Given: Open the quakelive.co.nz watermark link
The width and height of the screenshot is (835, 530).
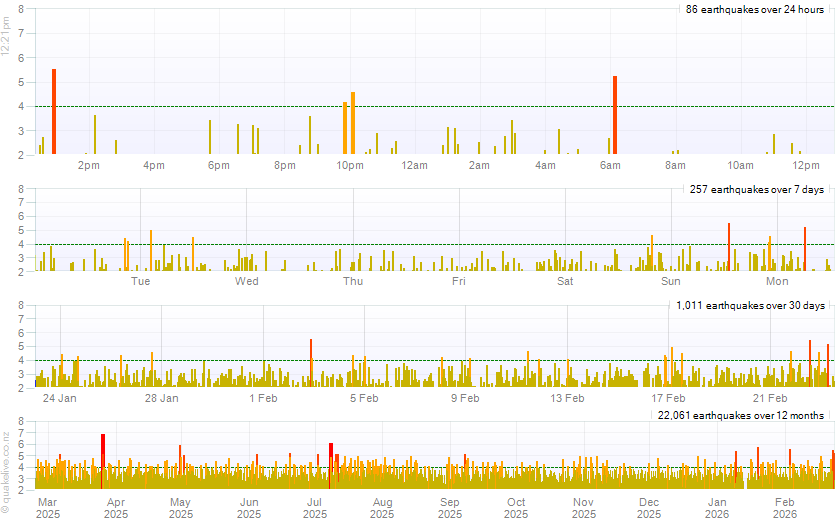Looking at the screenshot, I should click(6, 472).
